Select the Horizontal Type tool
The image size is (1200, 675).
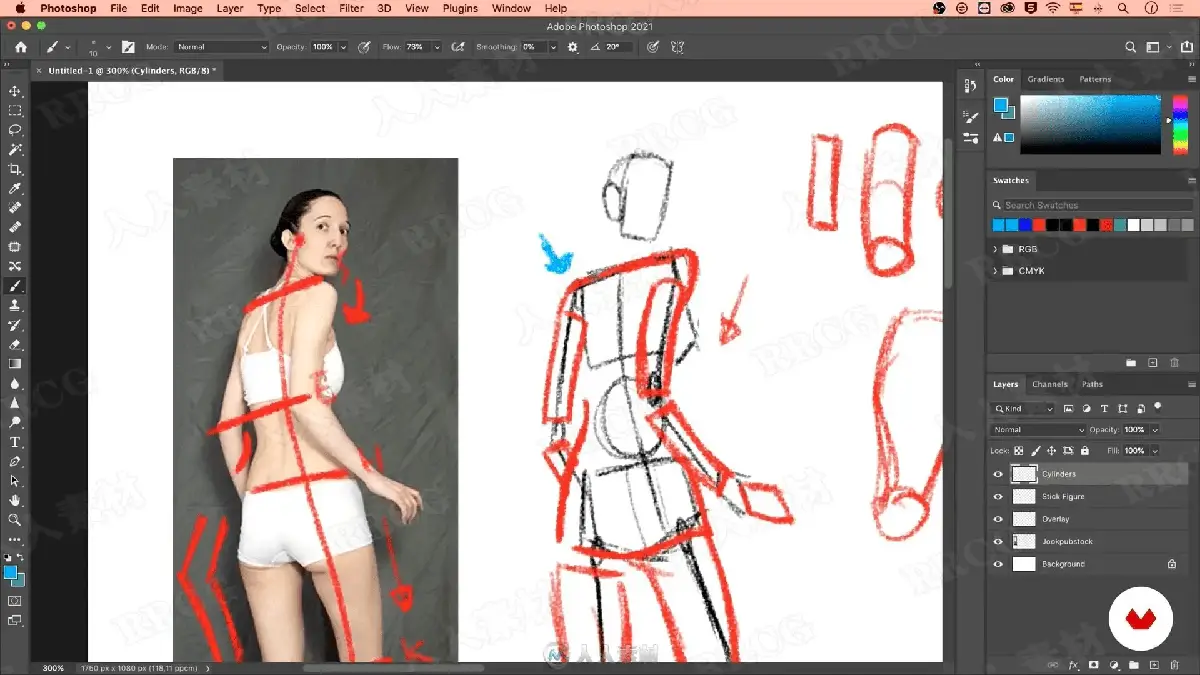click(15, 442)
